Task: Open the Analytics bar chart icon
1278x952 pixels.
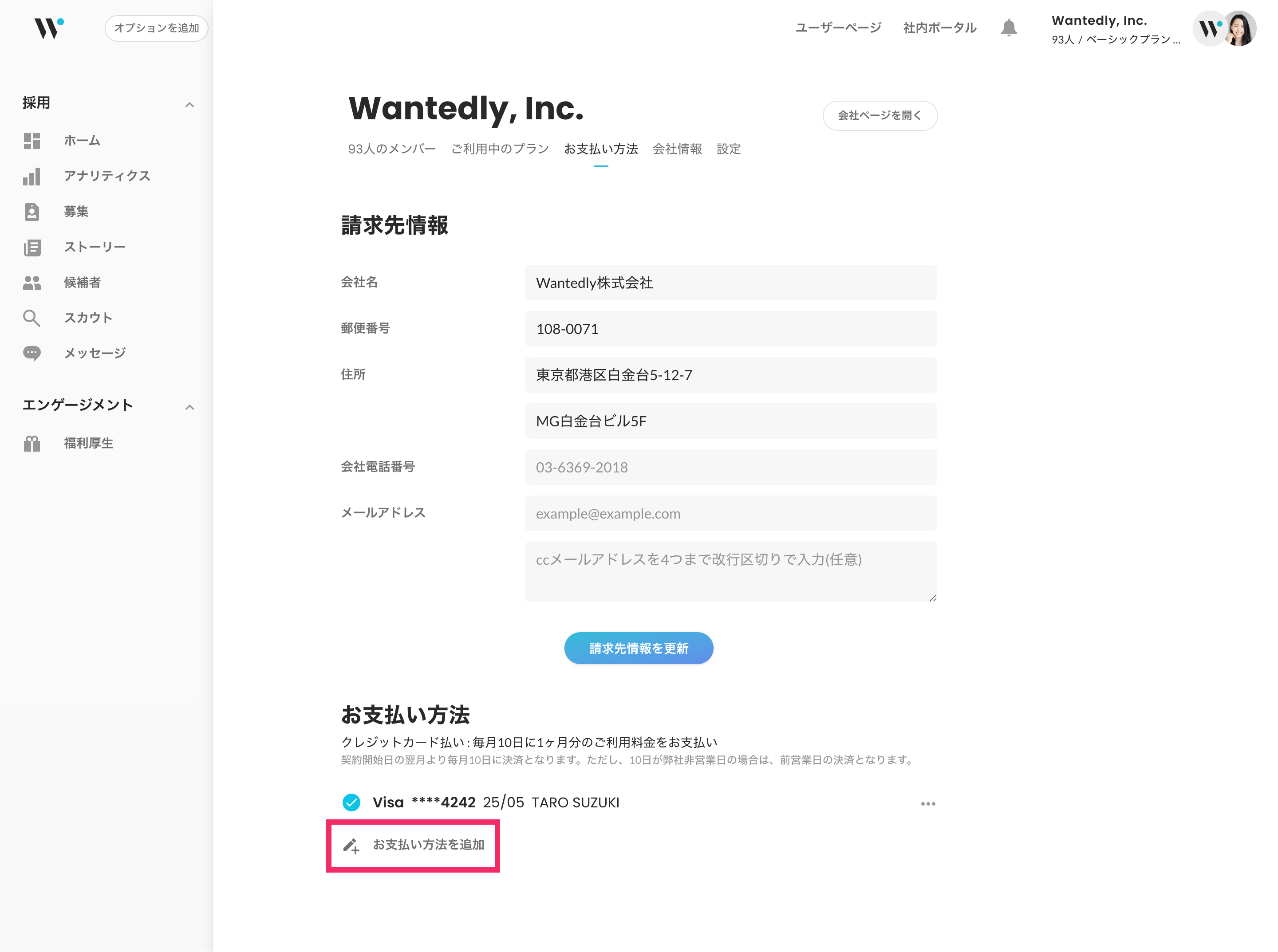Action: (x=32, y=177)
